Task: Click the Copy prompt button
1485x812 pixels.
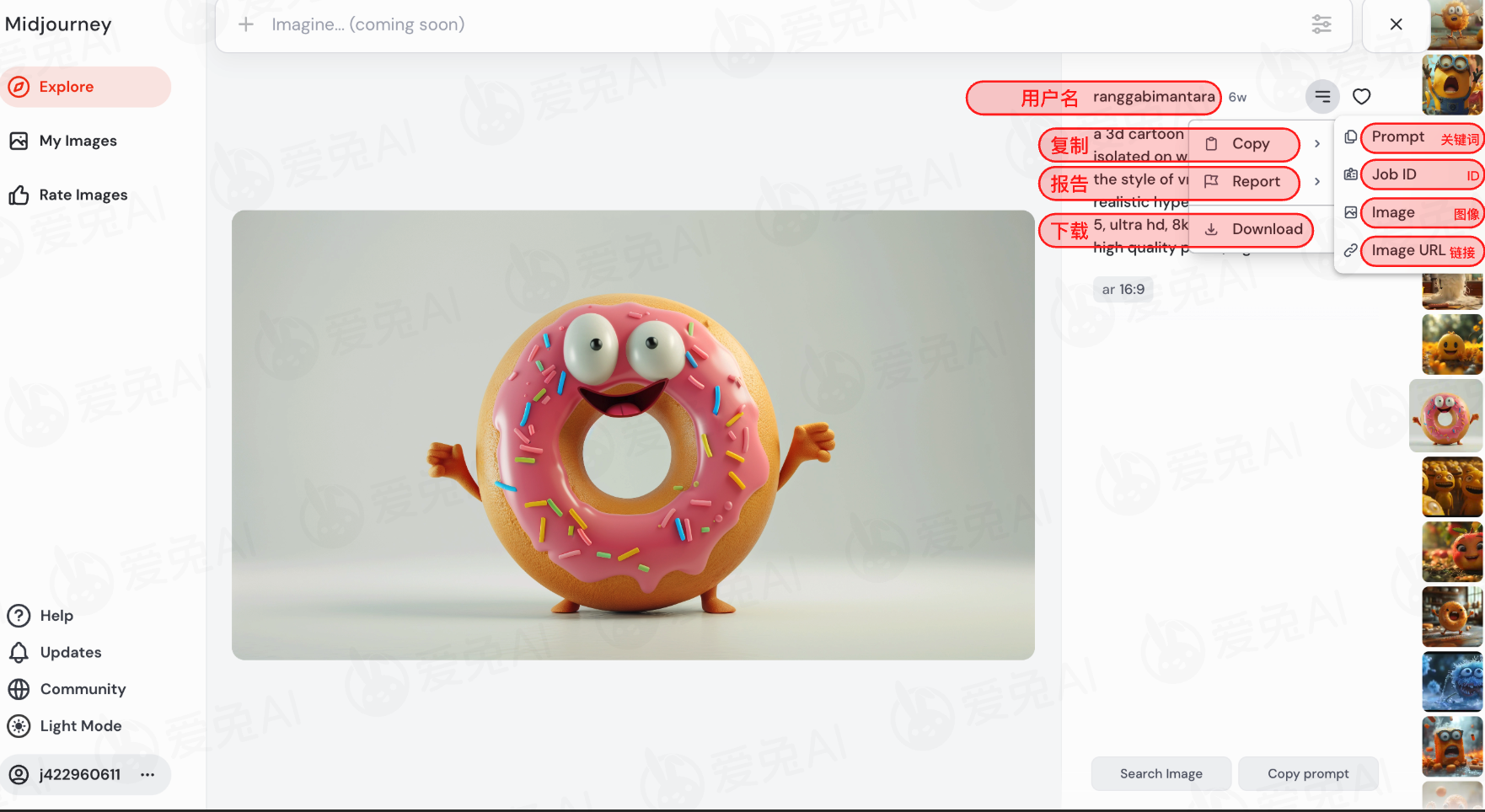Action: tap(1308, 773)
